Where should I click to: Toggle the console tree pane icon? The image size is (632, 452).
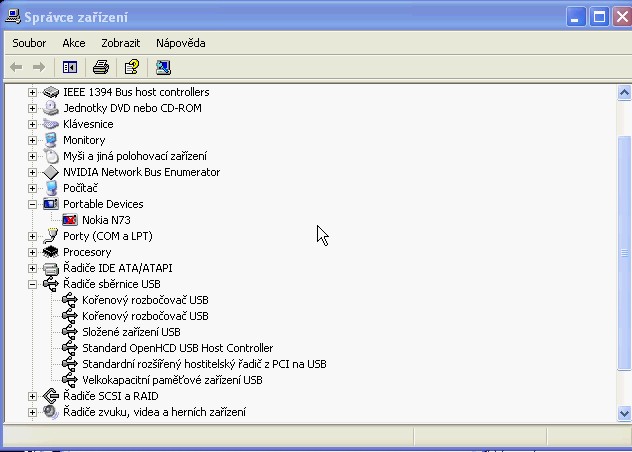[70, 67]
